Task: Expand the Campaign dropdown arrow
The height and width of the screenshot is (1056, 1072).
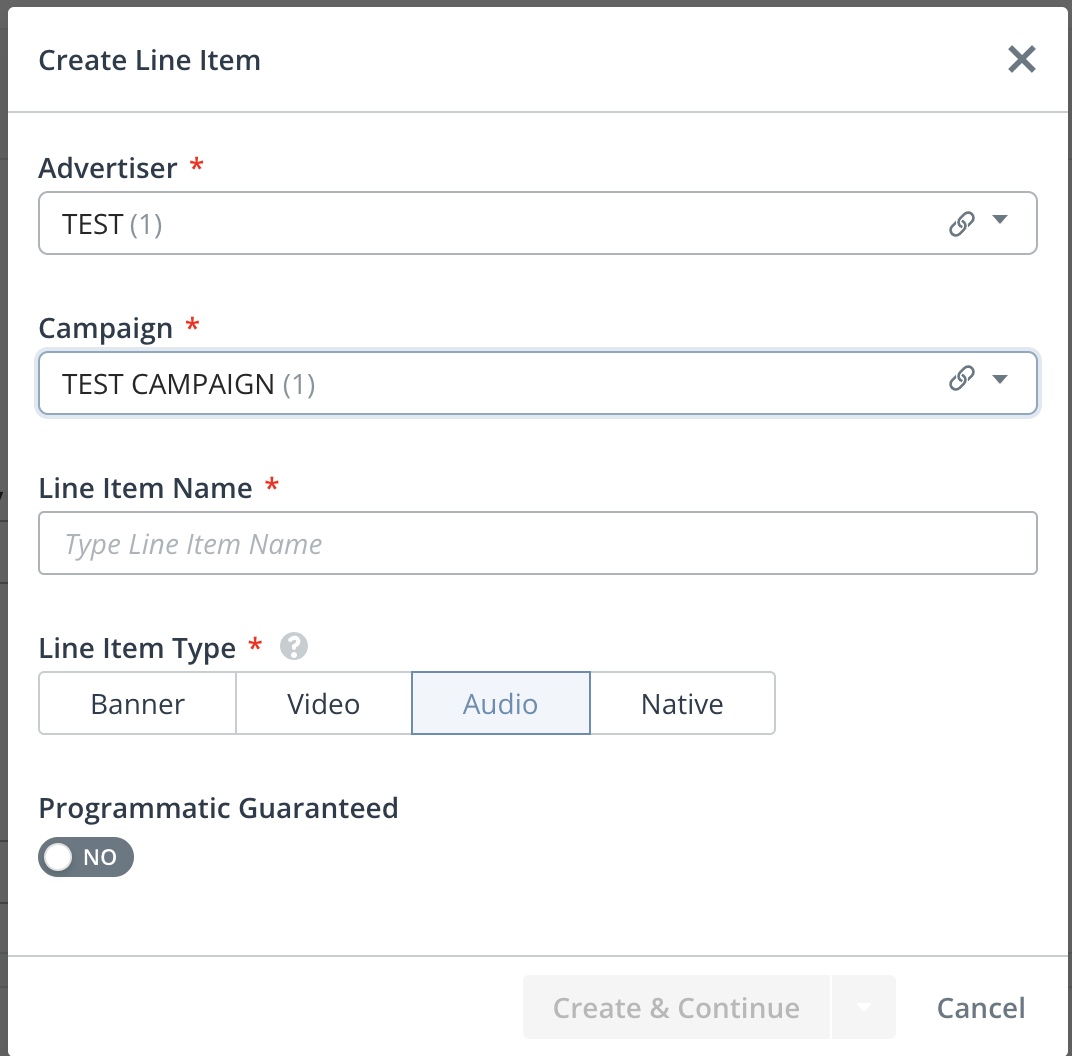Action: click(x=1000, y=379)
